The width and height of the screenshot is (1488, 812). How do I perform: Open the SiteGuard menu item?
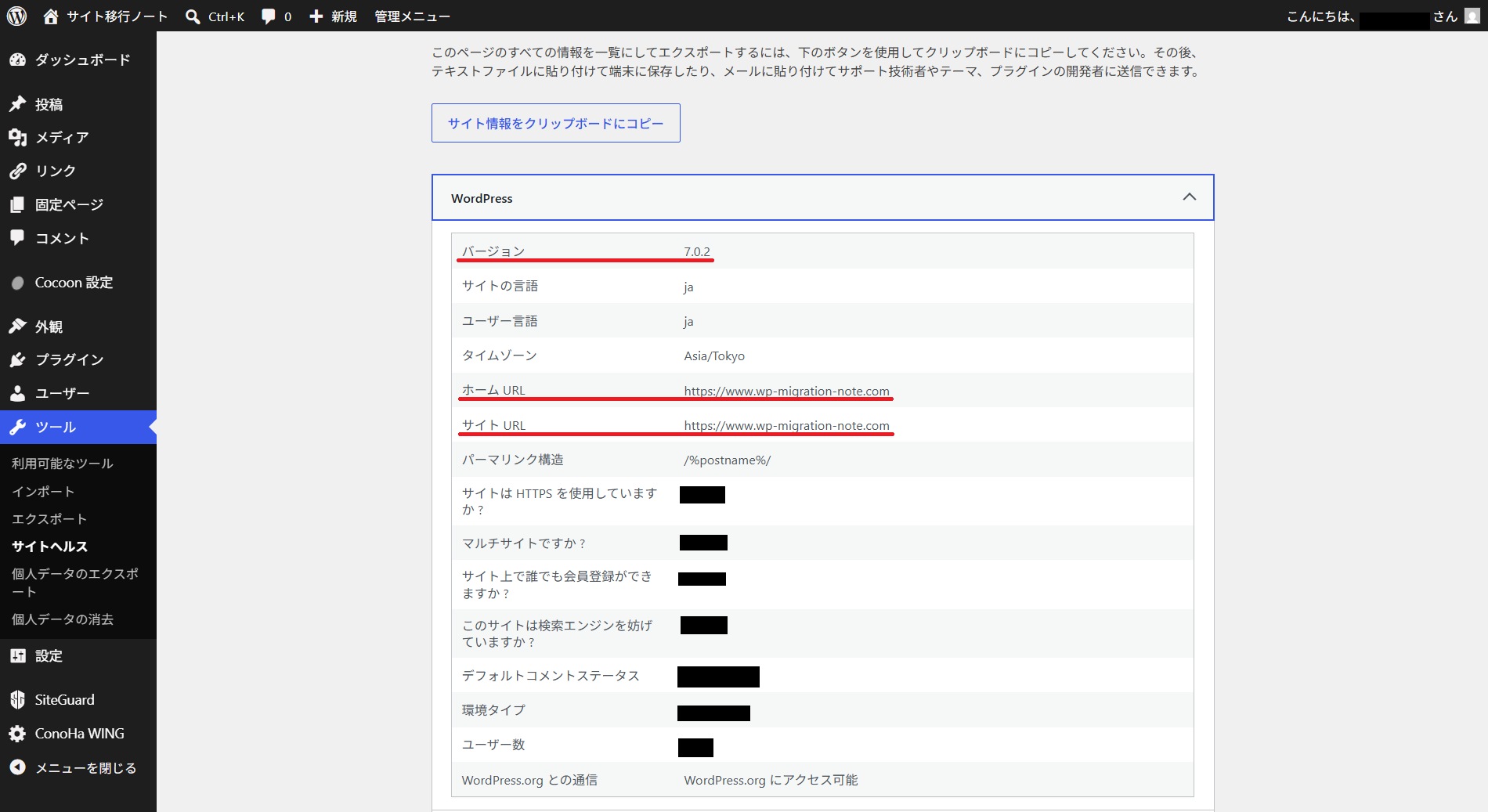click(x=78, y=699)
